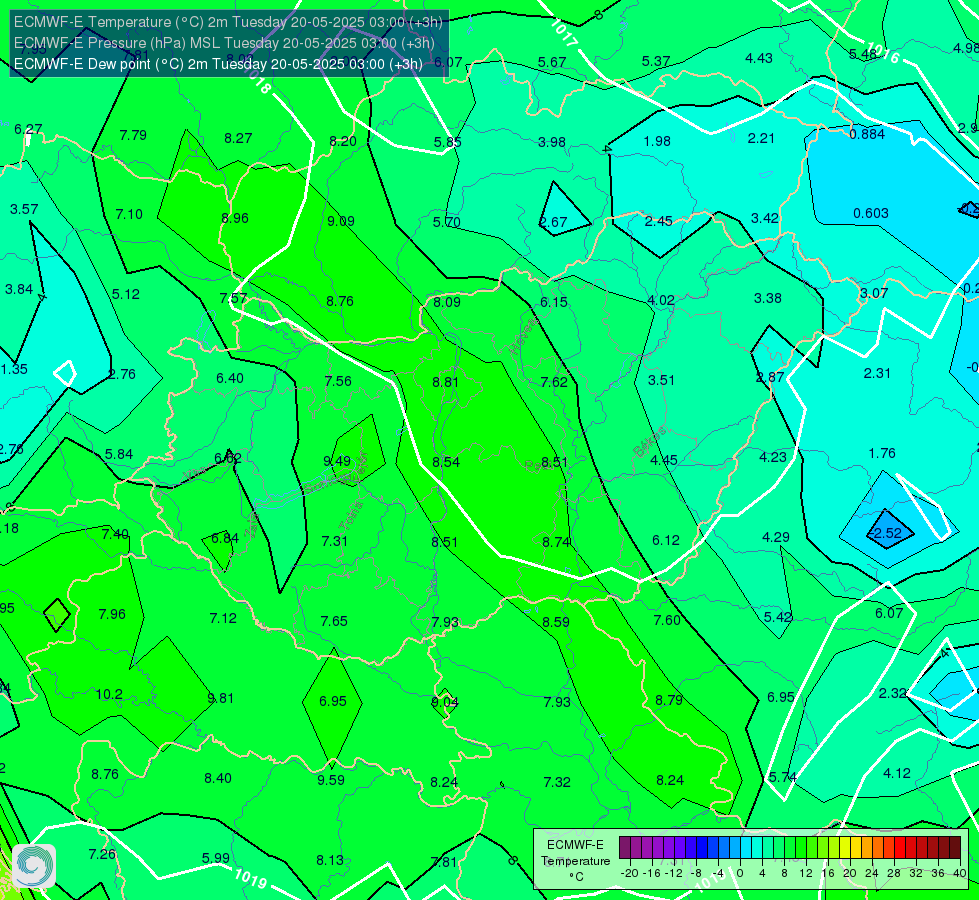Click the 8.20 temperature value
This screenshot has height=900, width=979.
click(x=343, y=141)
